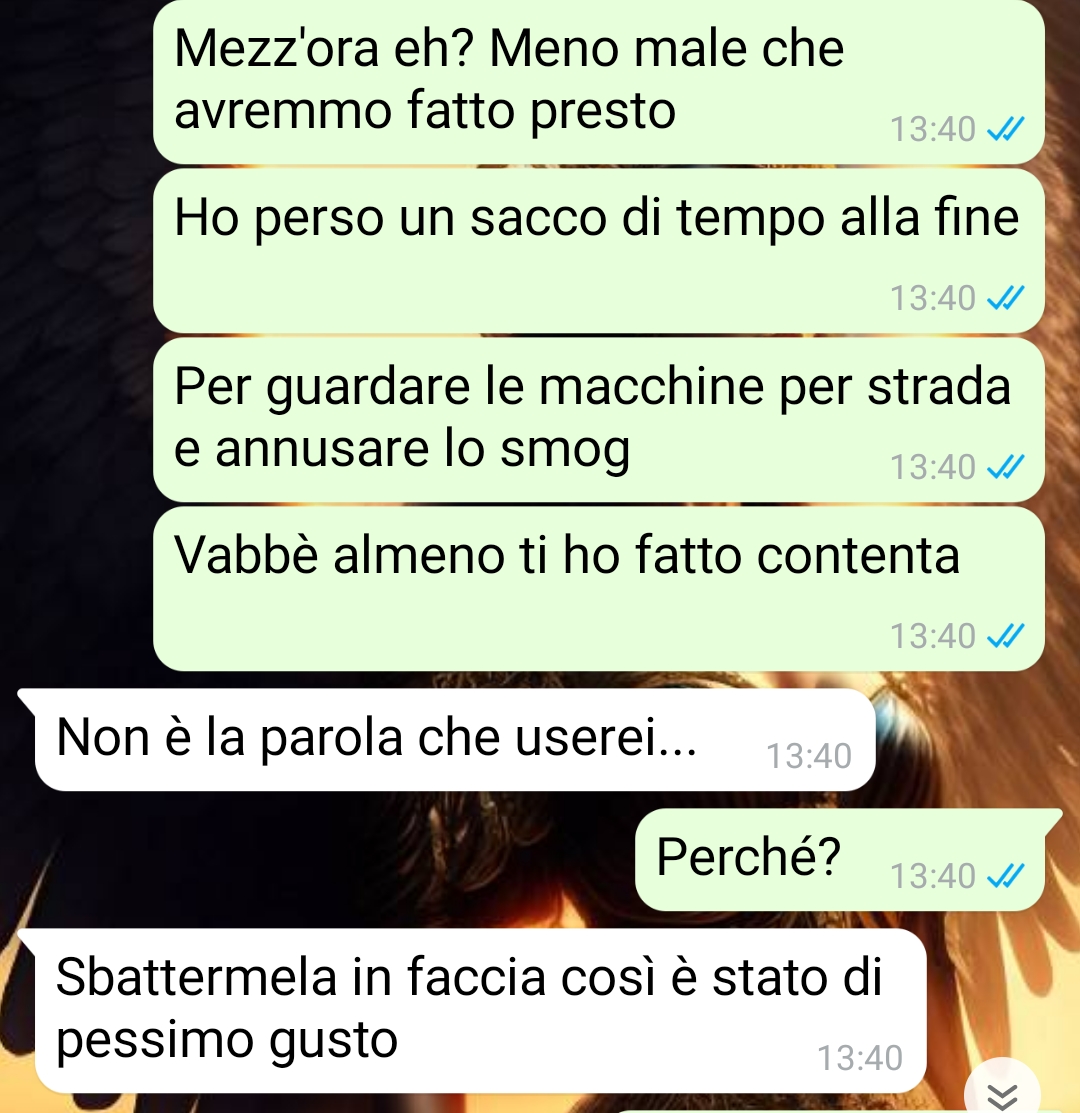Tap 13:40 timestamp on 'Non è la parola' message
1080x1113 pixels.
coord(809,756)
